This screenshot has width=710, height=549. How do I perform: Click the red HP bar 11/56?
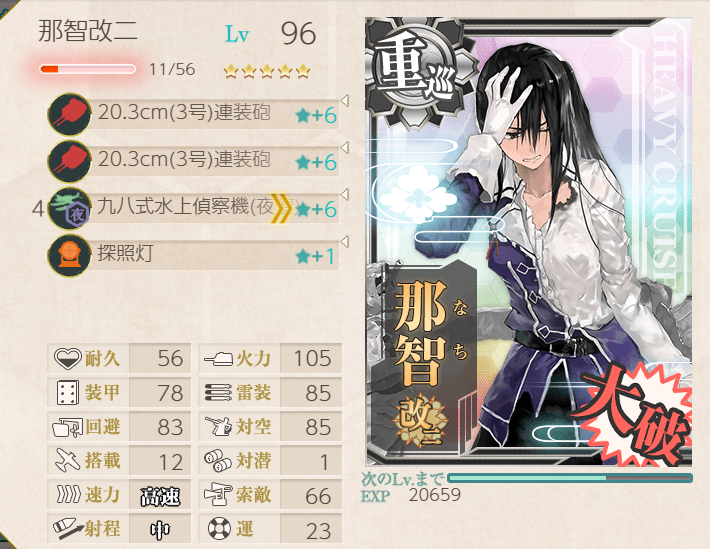pyautogui.click(x=87, y=69)
